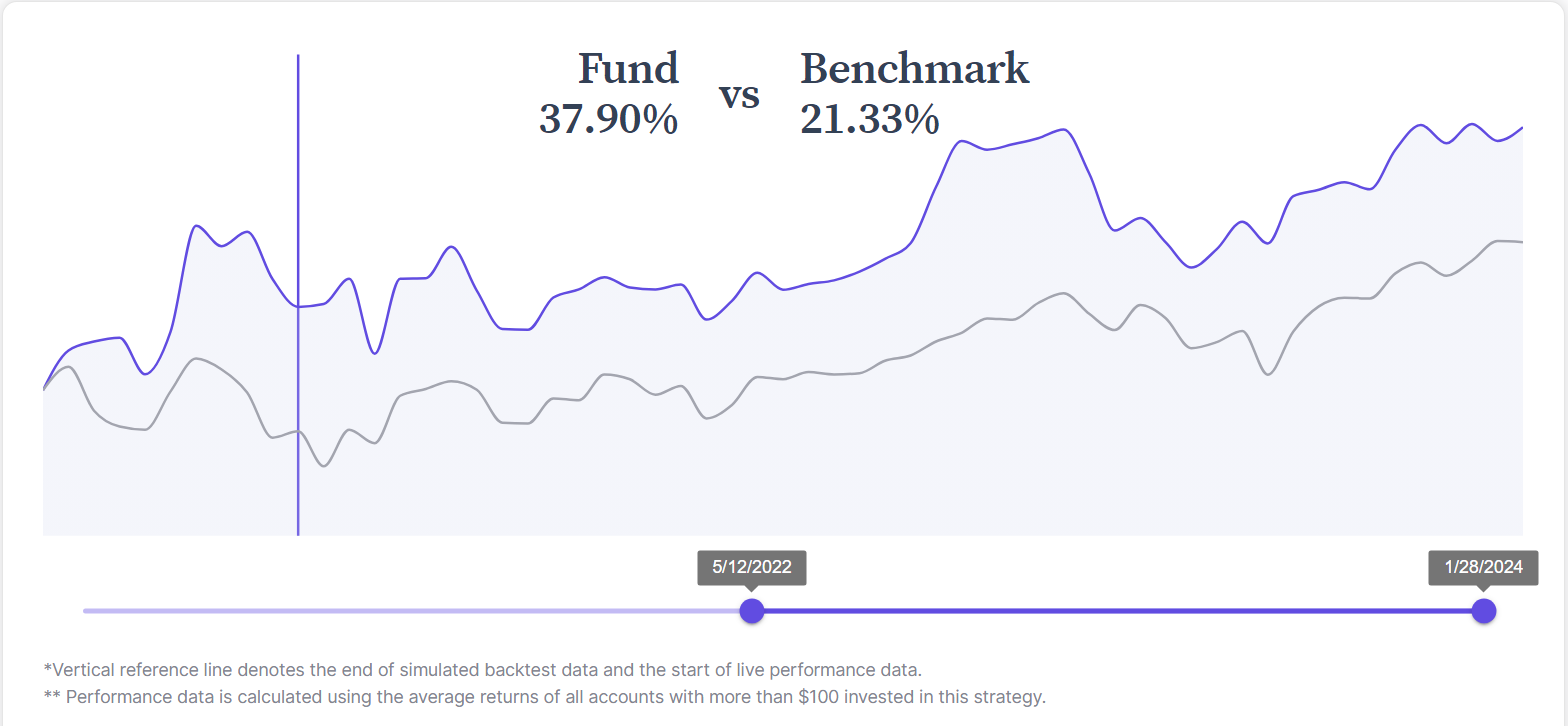Click the "Fund" heading label
Viewport: 1568px width, 726px height.
pos(628,68)
